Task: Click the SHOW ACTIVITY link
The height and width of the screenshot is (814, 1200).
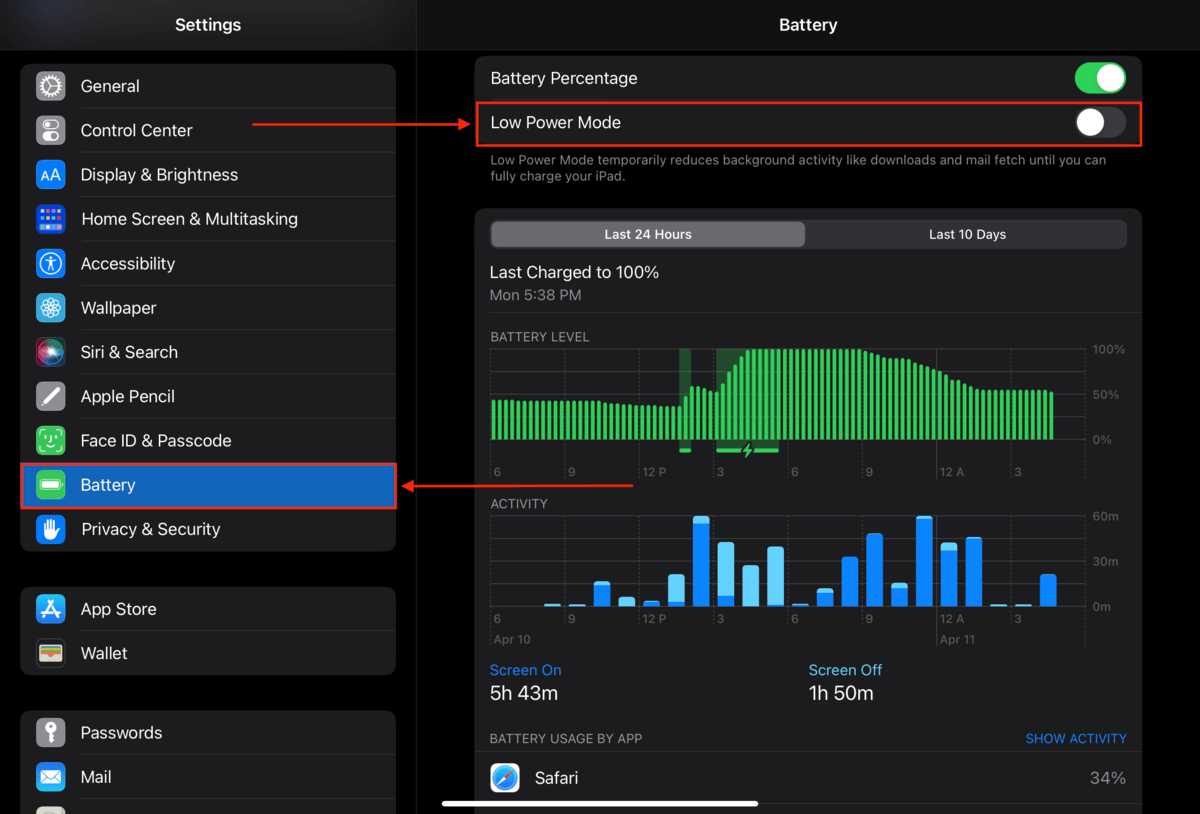Action: click(x=1076, y=738)
